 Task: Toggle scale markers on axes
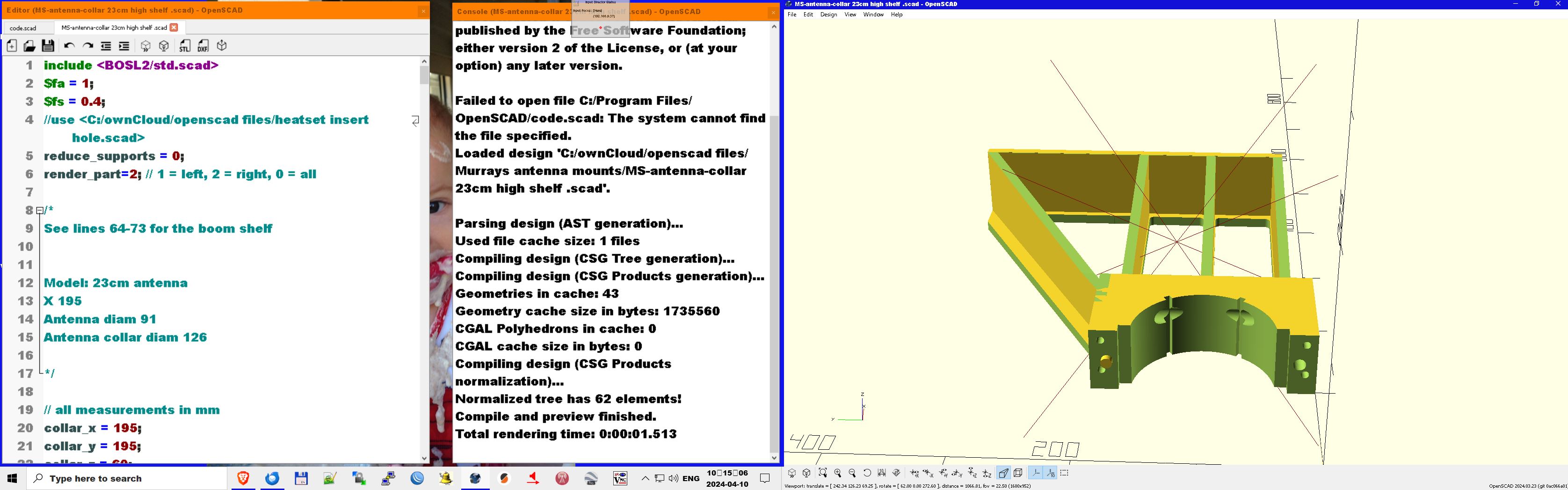(1050, 473)
